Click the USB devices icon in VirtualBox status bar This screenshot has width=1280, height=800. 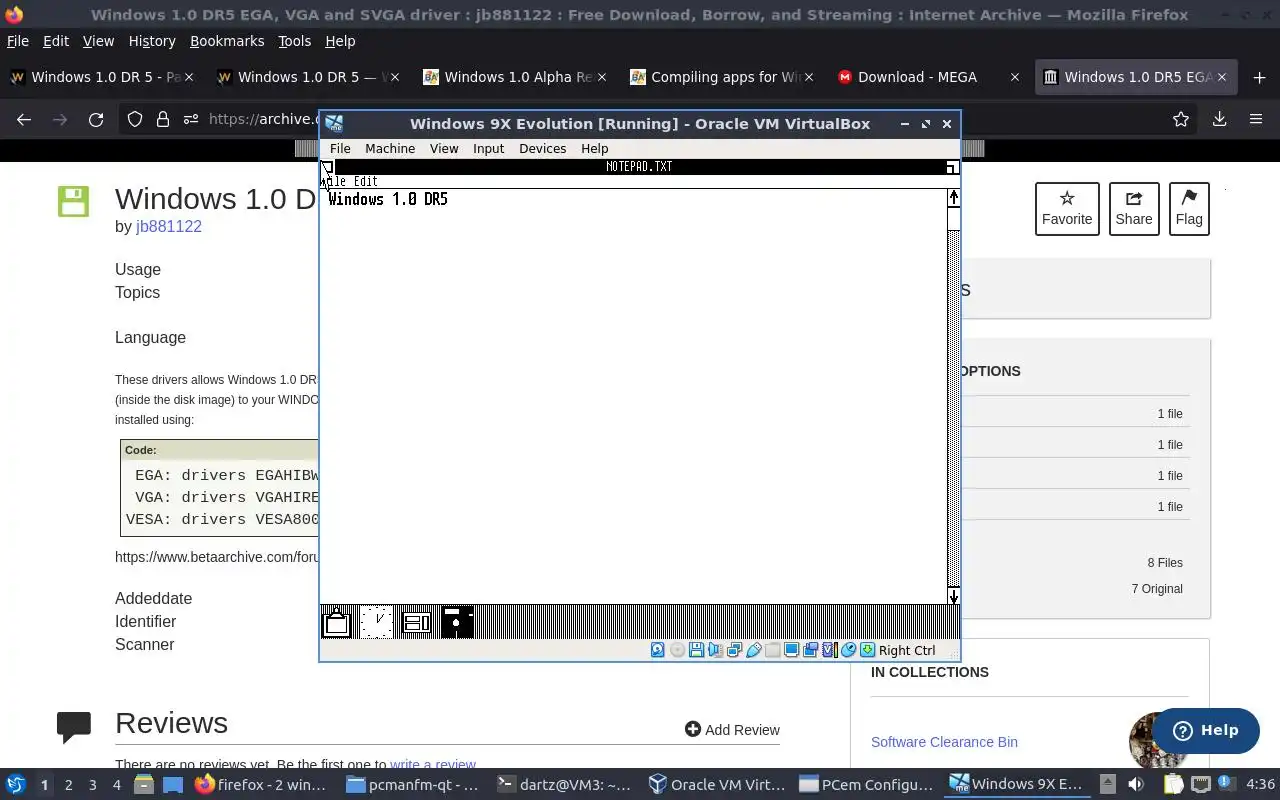(753, 650)
